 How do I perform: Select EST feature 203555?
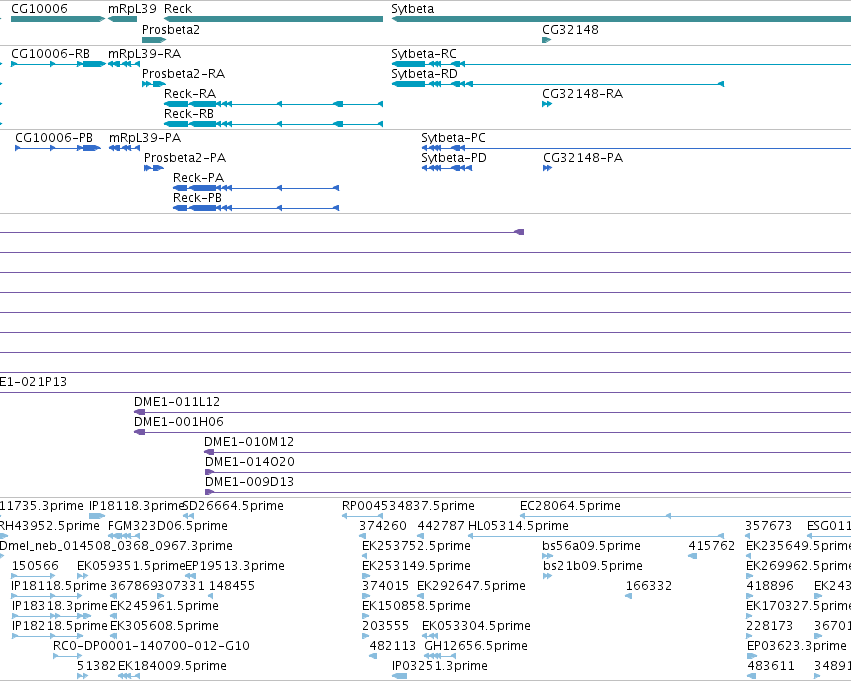click(x=385, y=626)
